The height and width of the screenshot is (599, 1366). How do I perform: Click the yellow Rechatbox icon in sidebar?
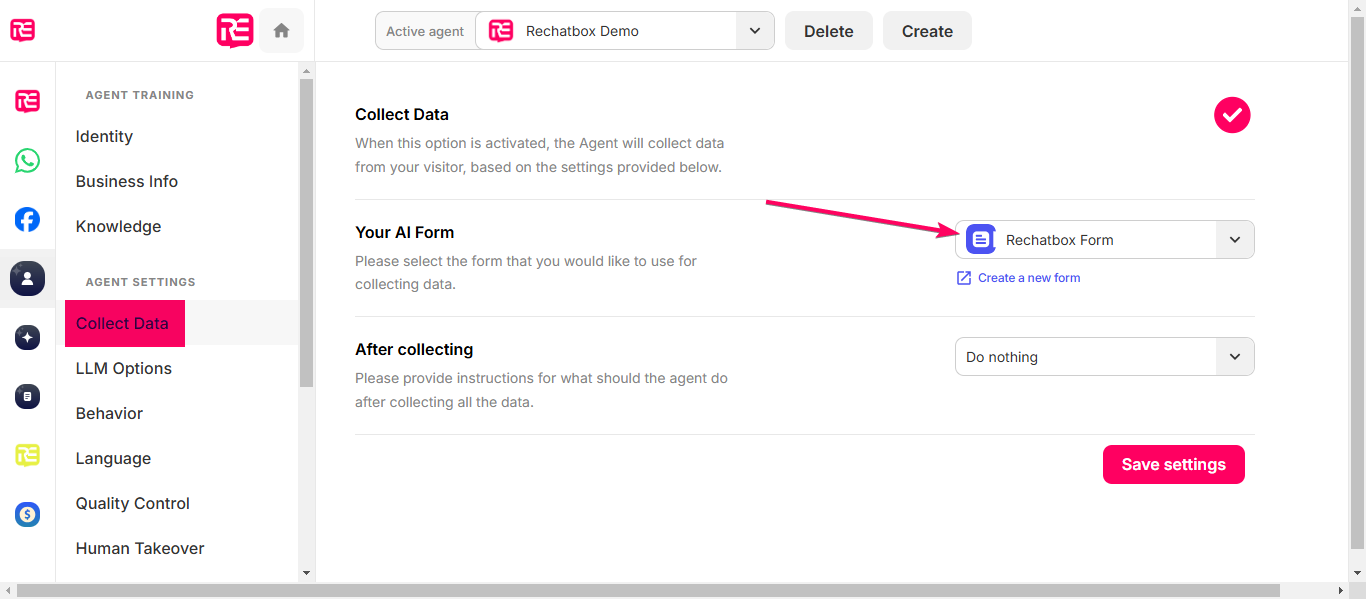click(x=27, y=455)
